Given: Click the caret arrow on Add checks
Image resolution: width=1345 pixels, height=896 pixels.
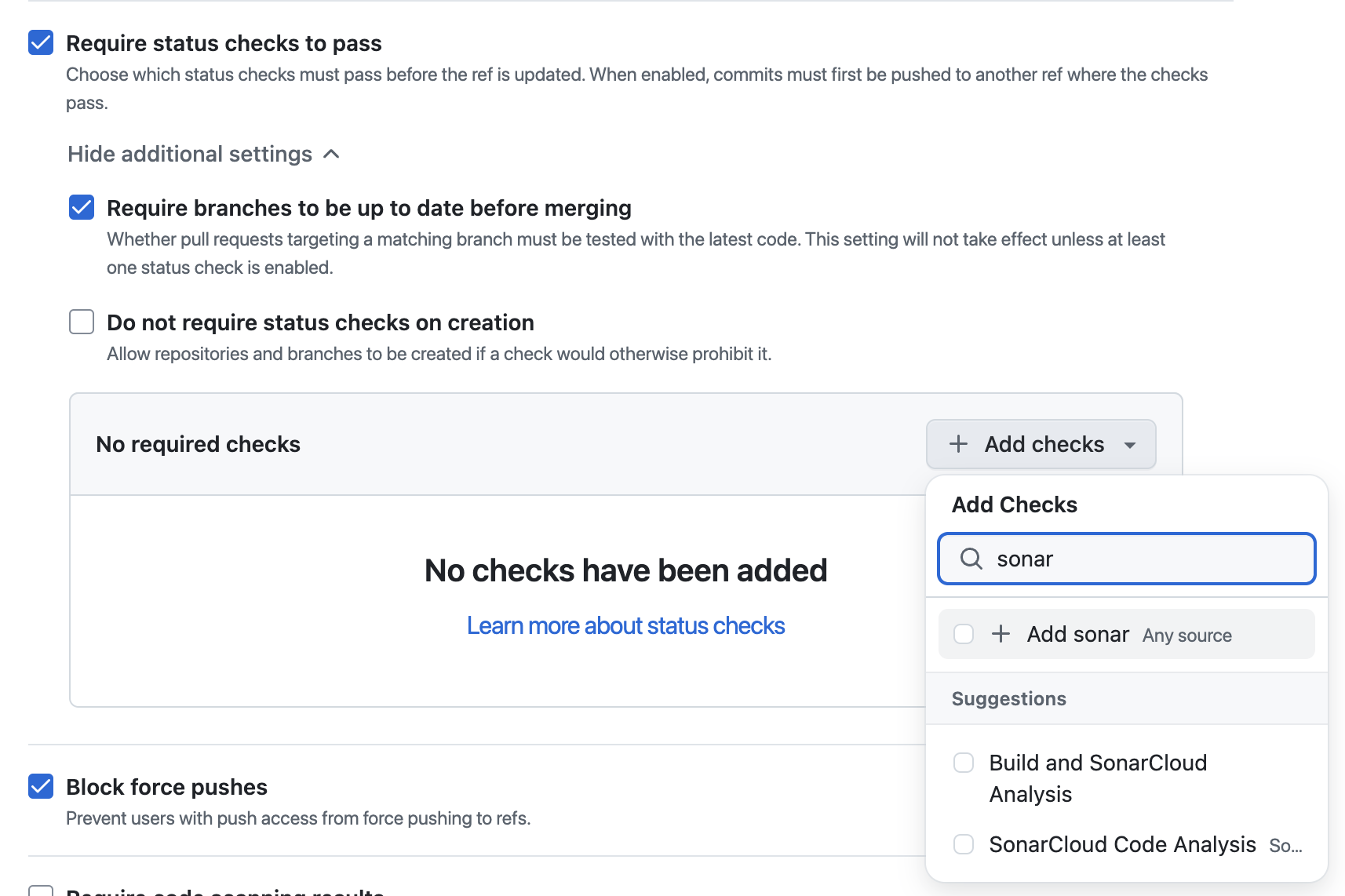Looking at the screenshot, I should [1130, 445].
